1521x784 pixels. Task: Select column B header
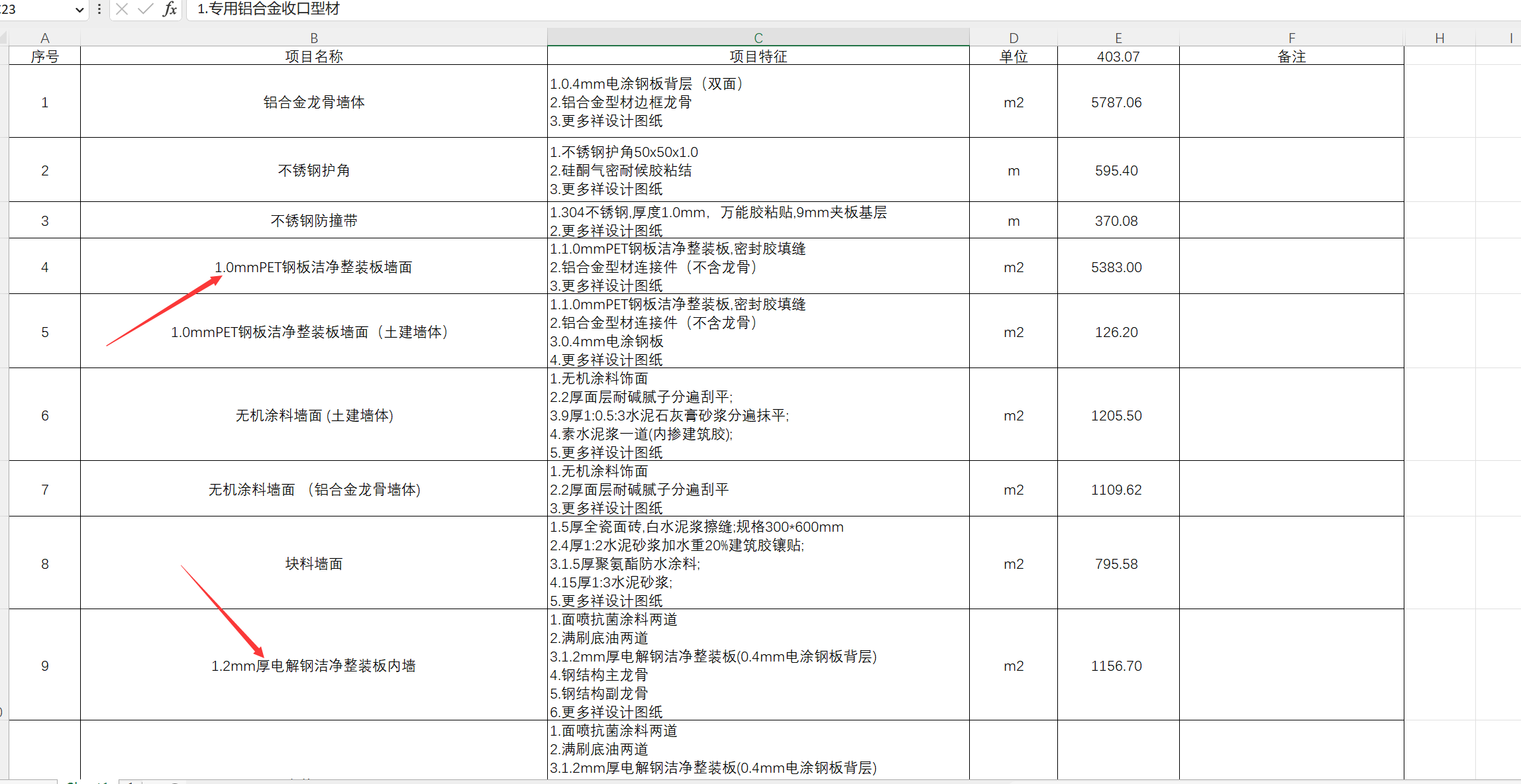click(314, 38)
